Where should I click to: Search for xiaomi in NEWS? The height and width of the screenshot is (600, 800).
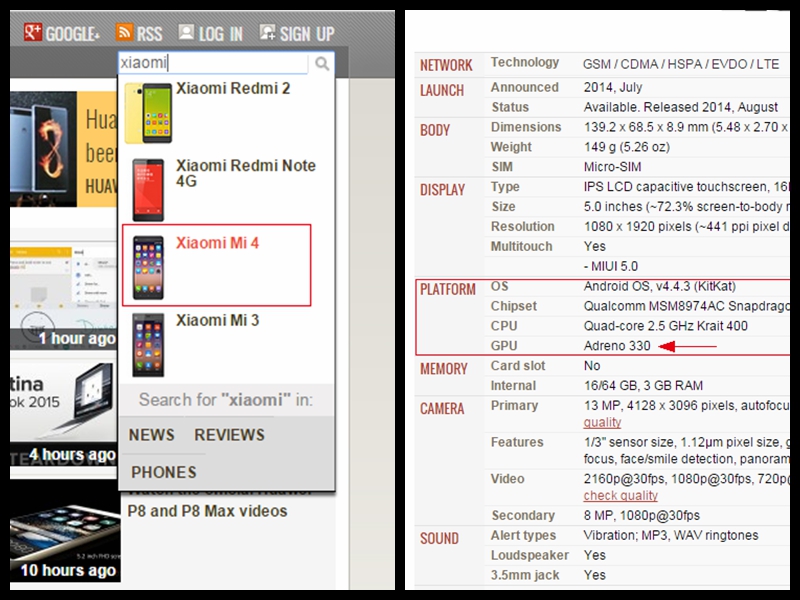[x=152, y=435]
